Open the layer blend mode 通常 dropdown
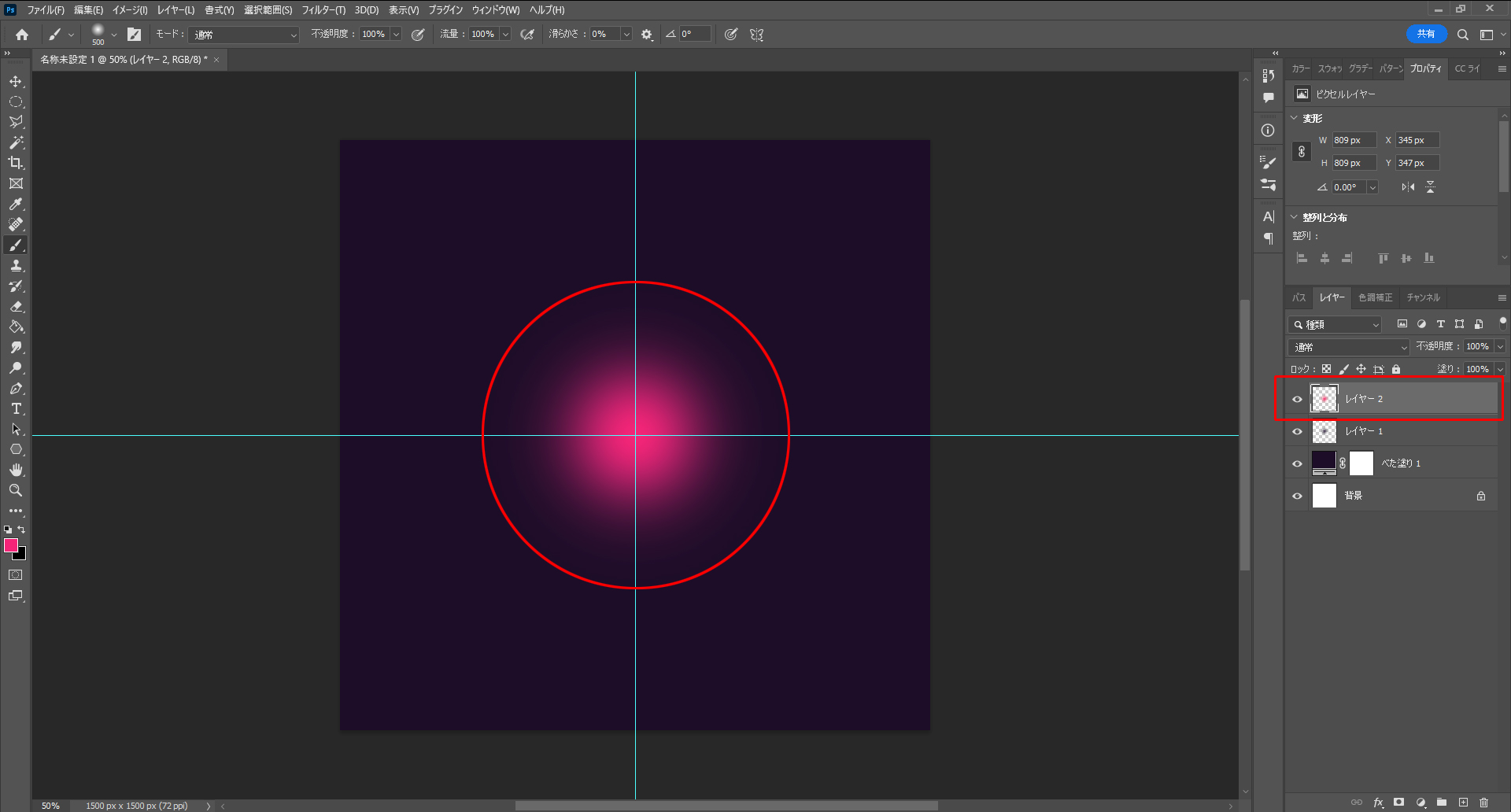The image size is (1511, 812). tap(1349, 347)
